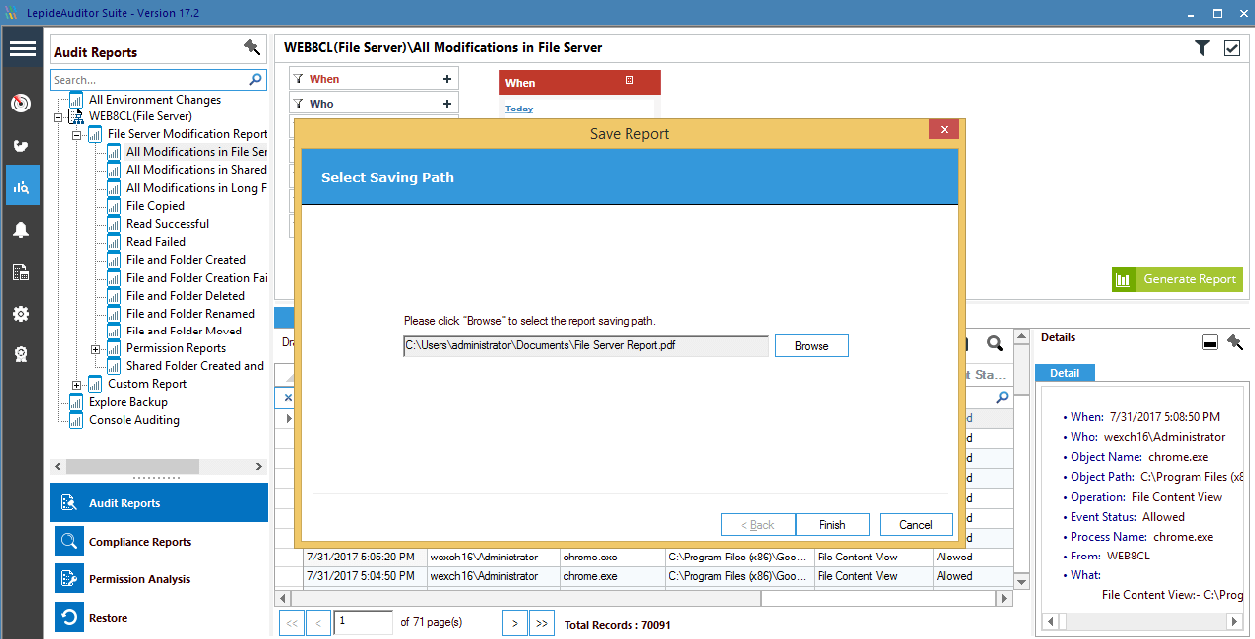Click the remove icon on the red When card
Screen dimensions: 1255x639
point(629,80)
